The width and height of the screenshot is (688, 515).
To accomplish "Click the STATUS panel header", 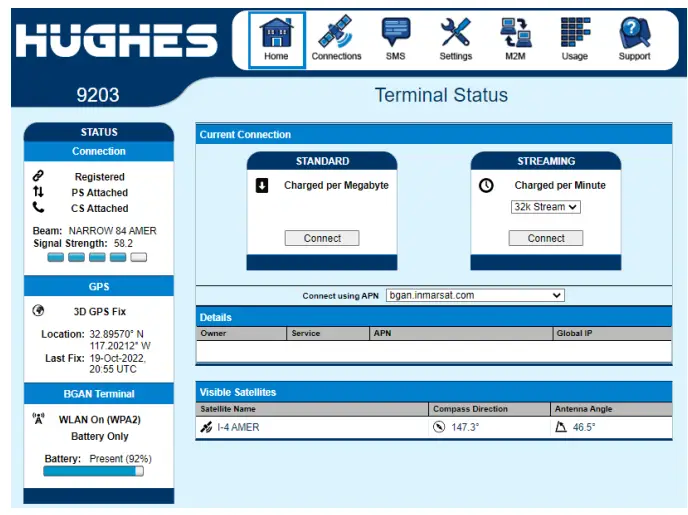I will click(99, 132).
